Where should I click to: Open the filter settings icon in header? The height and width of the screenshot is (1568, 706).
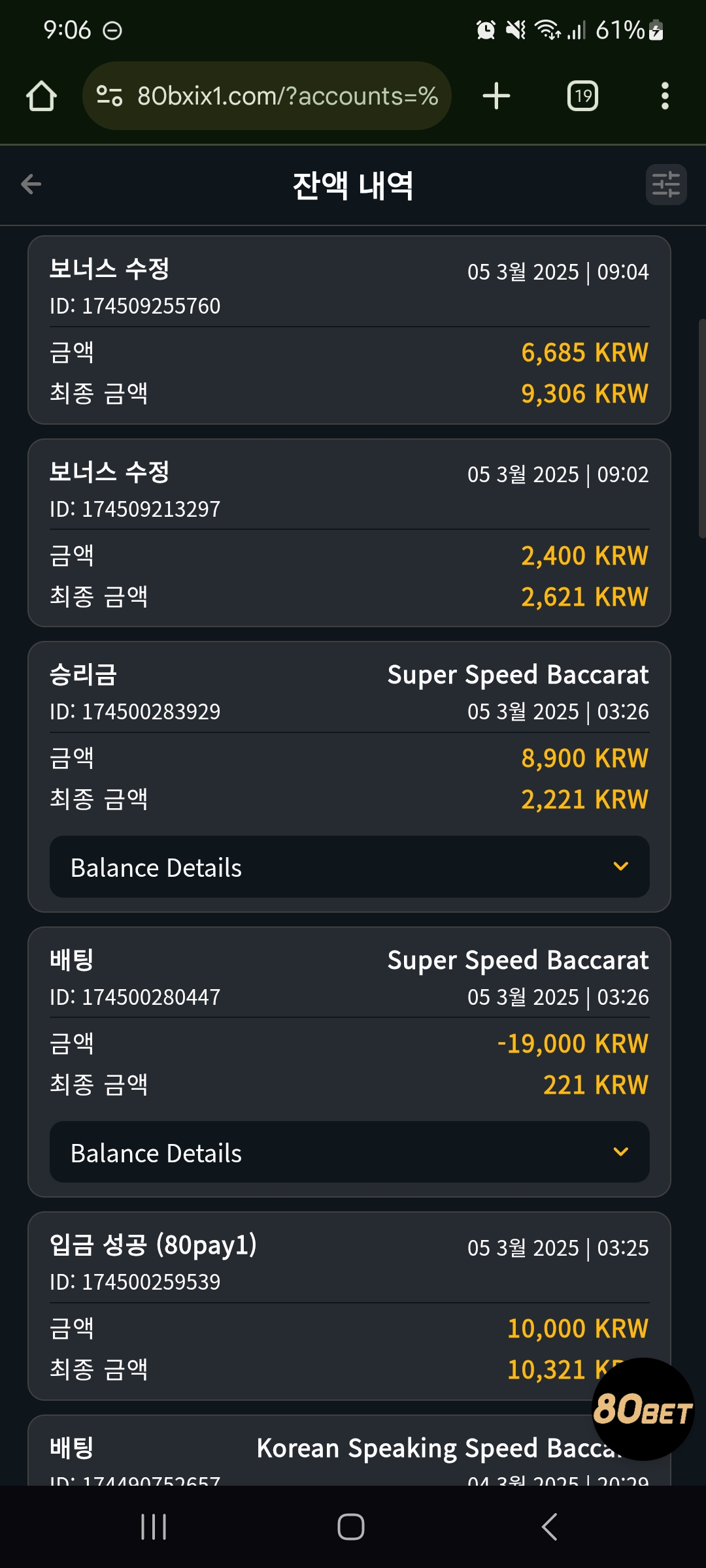click(x=666, y=184)
